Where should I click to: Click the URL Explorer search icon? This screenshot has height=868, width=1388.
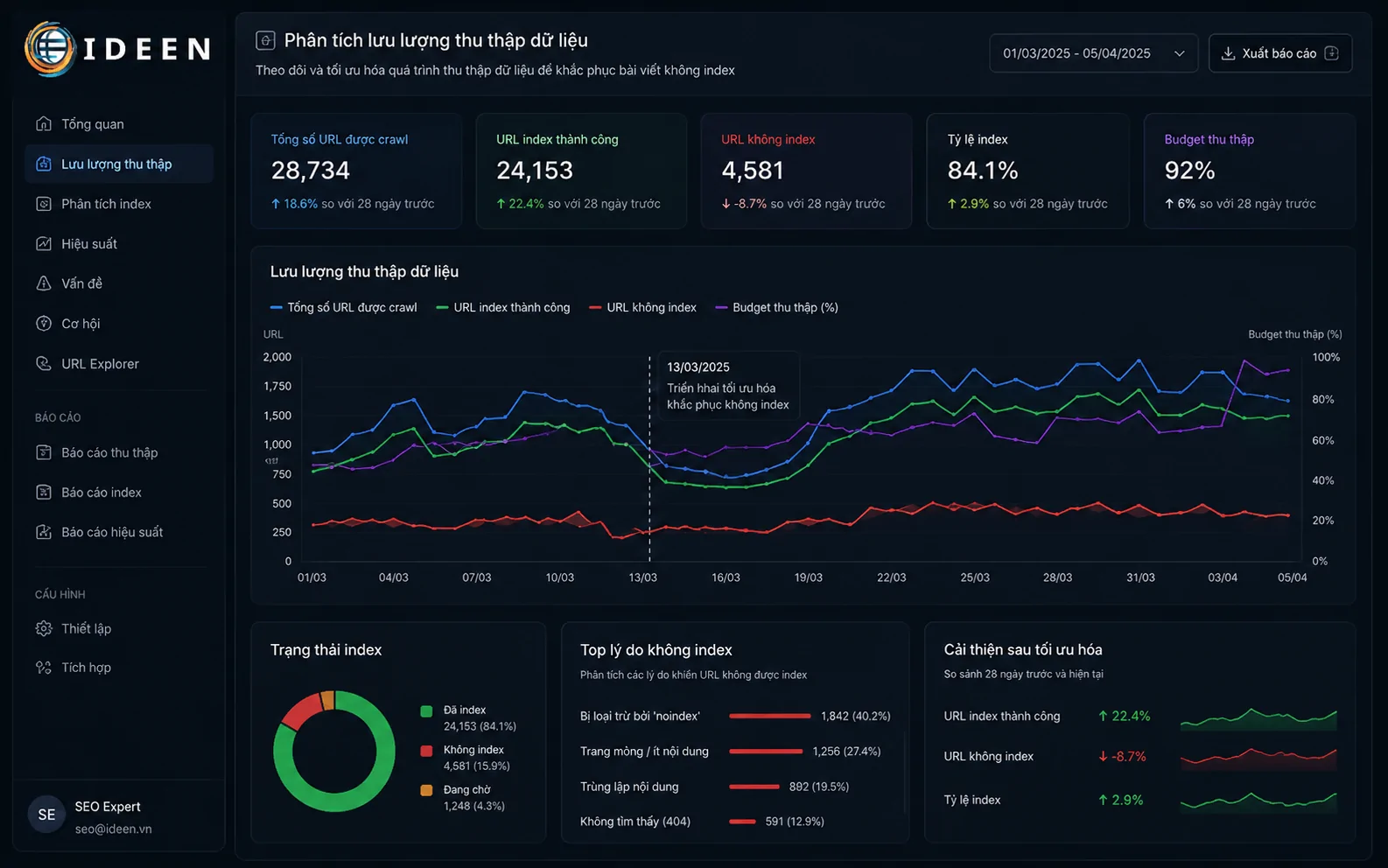point(44,363)
